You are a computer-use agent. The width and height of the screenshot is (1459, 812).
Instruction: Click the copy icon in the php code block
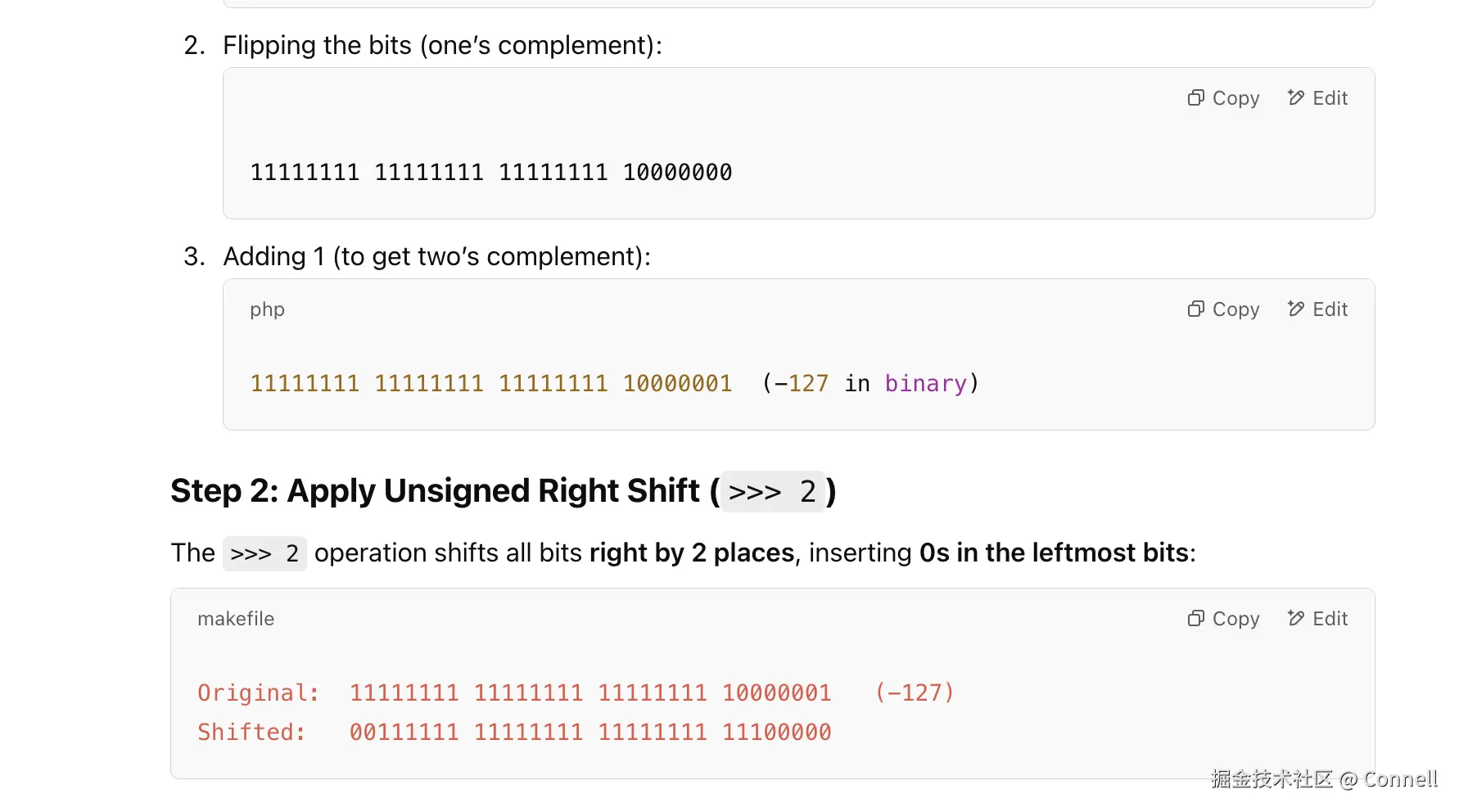[1196, 309]
